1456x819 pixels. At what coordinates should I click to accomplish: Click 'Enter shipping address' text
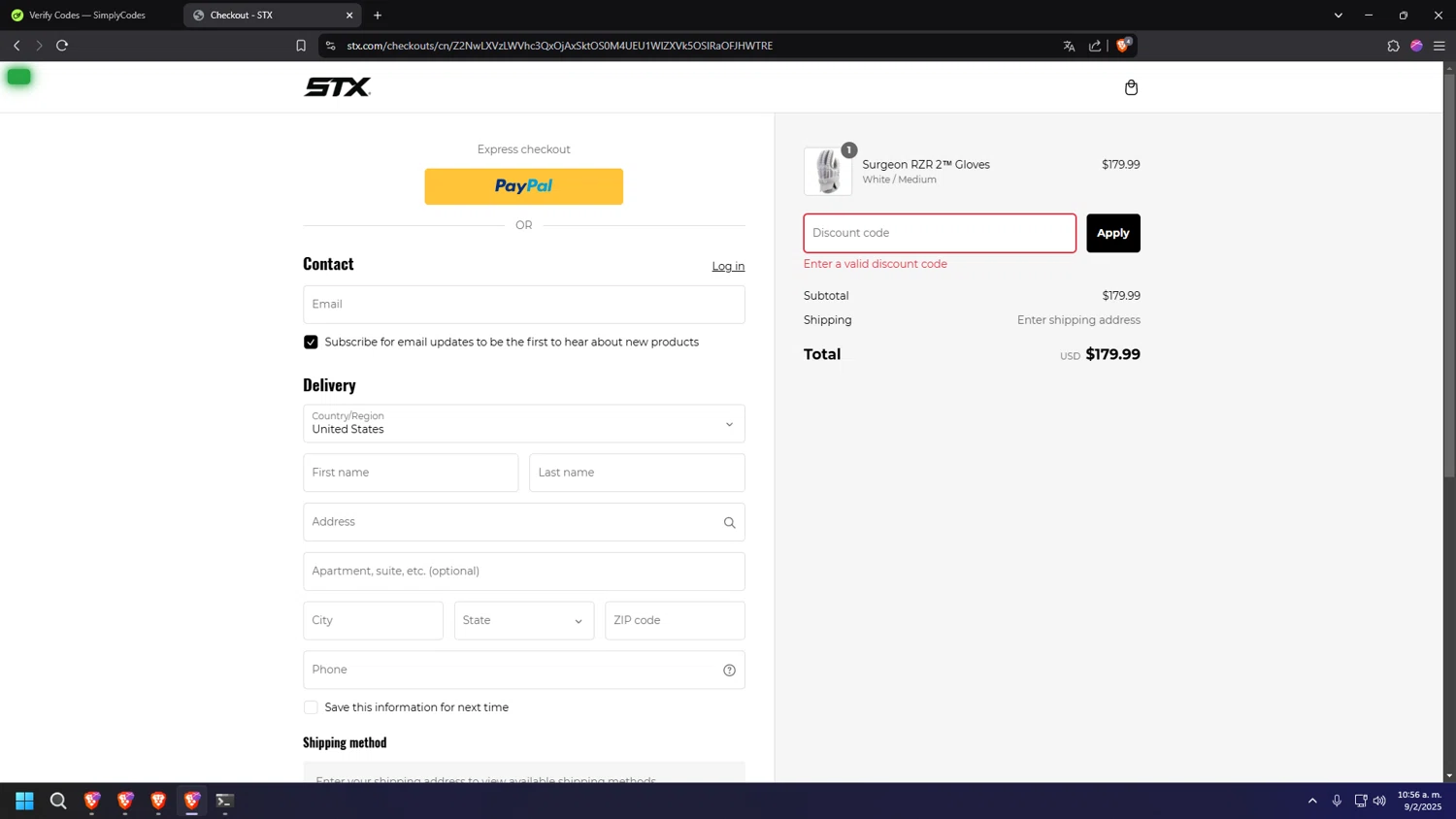(1078, 320)
